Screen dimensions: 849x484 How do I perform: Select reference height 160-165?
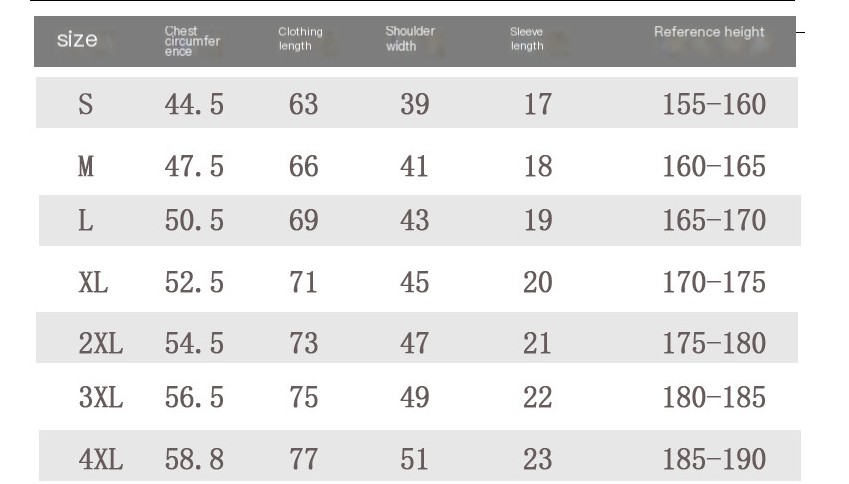(x=714, y=166)
